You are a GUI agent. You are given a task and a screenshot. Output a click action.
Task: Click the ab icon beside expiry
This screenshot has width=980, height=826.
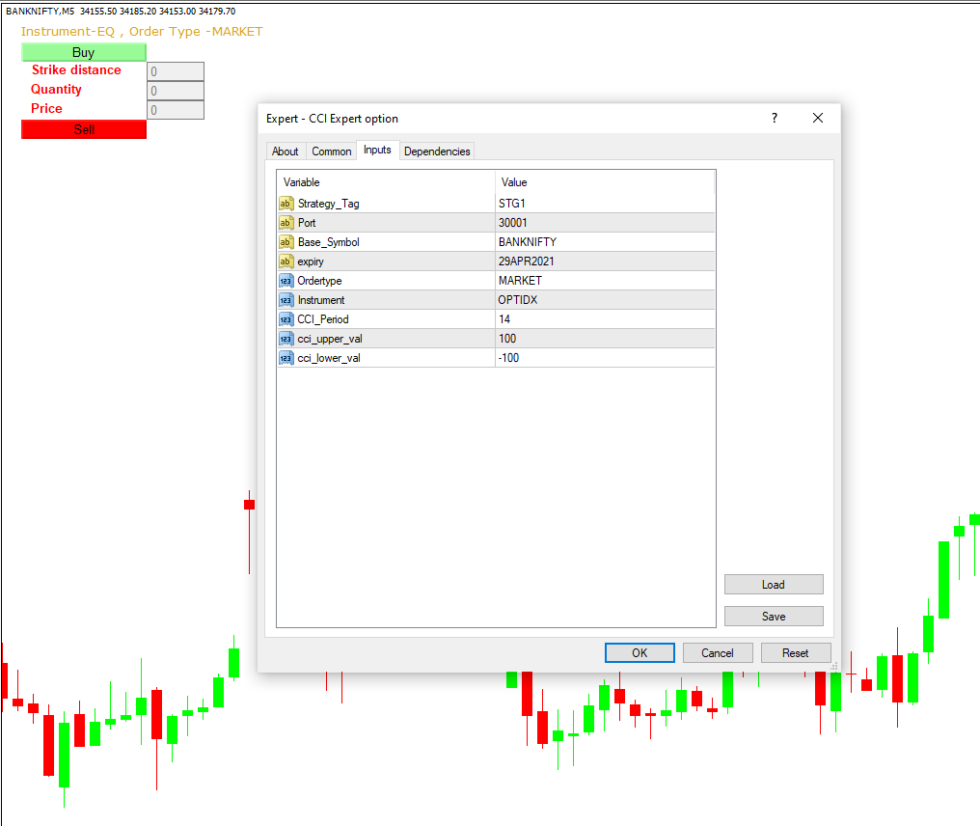coord(286,261)
